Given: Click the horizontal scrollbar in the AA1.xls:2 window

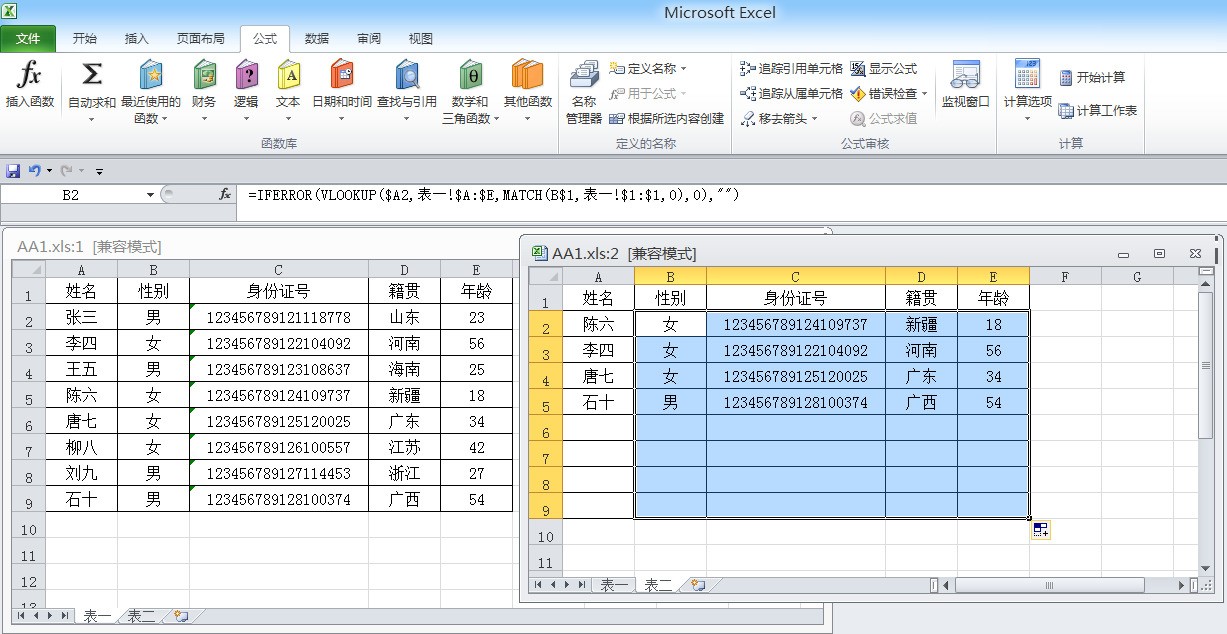Looking at the screenshot, I should pos(1049,585).
